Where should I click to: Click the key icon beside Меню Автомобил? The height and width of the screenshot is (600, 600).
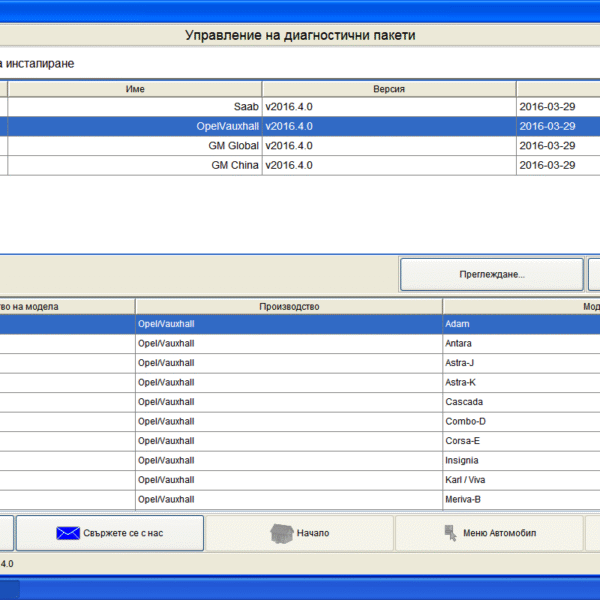coord(451,533)
